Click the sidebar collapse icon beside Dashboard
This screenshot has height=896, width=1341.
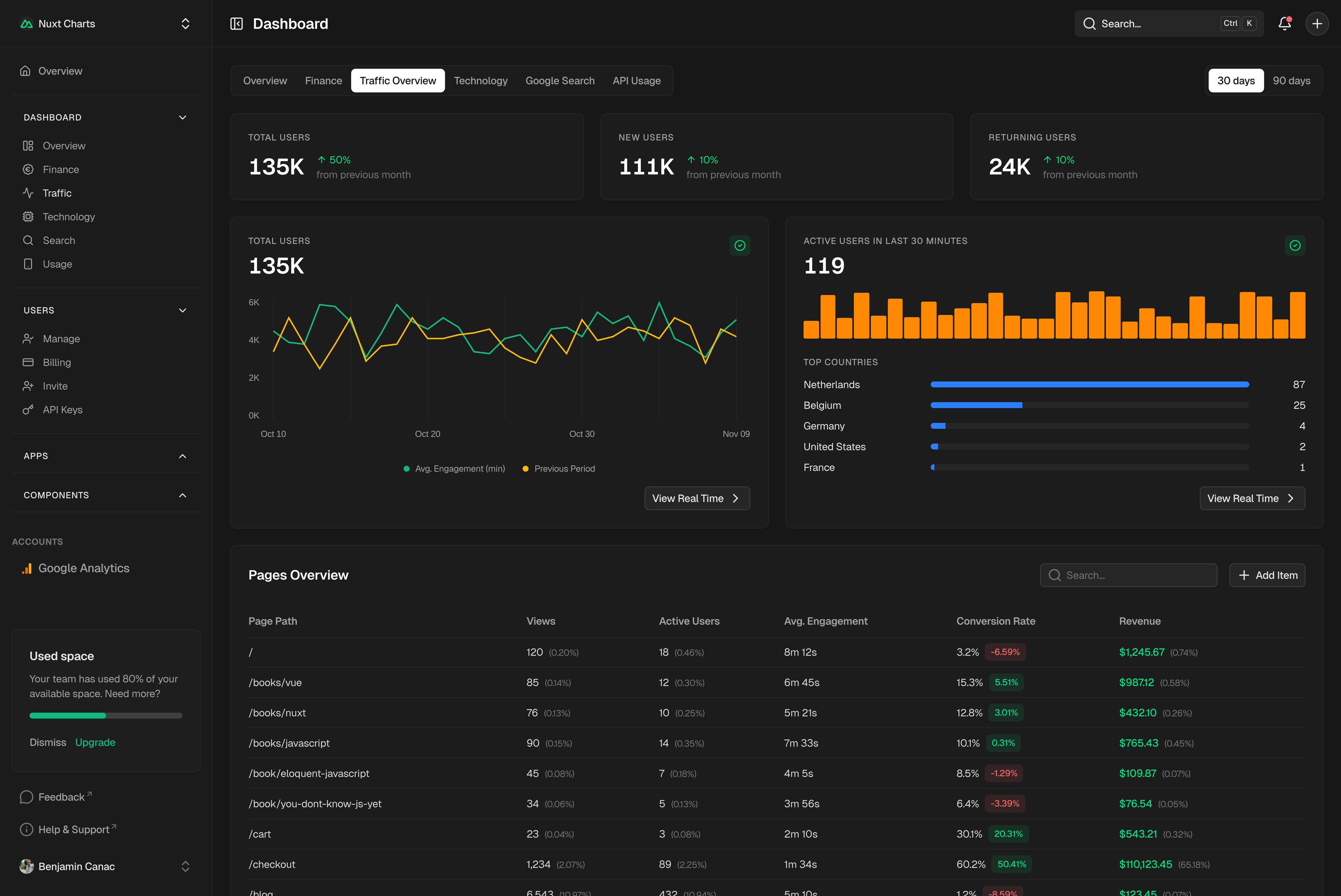pos(236,23)
